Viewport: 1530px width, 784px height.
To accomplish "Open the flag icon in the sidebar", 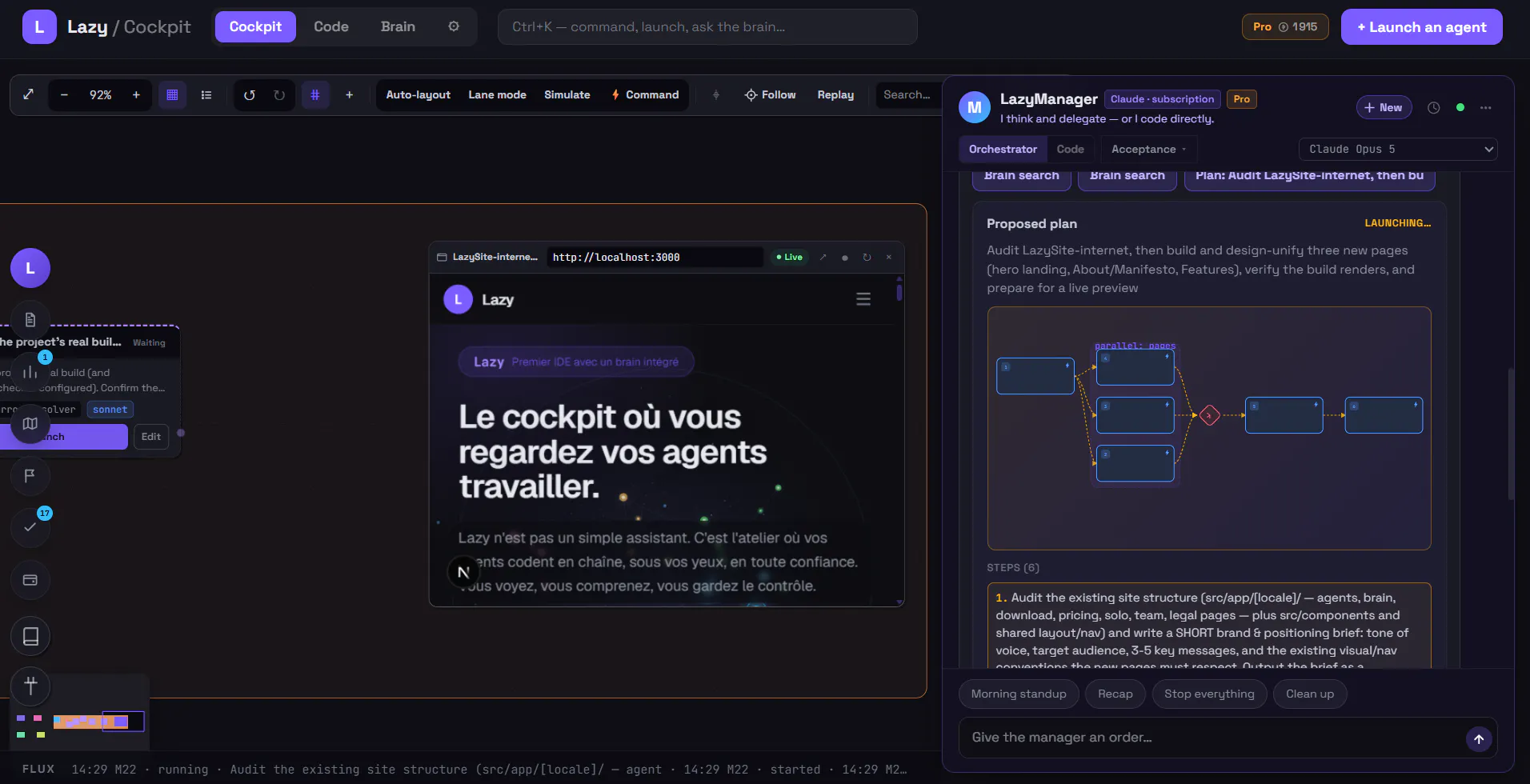I will coord(30,476).
